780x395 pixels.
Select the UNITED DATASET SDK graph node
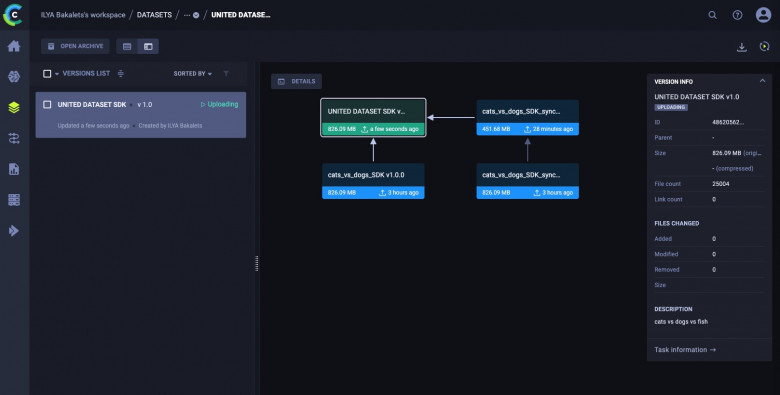373,117
